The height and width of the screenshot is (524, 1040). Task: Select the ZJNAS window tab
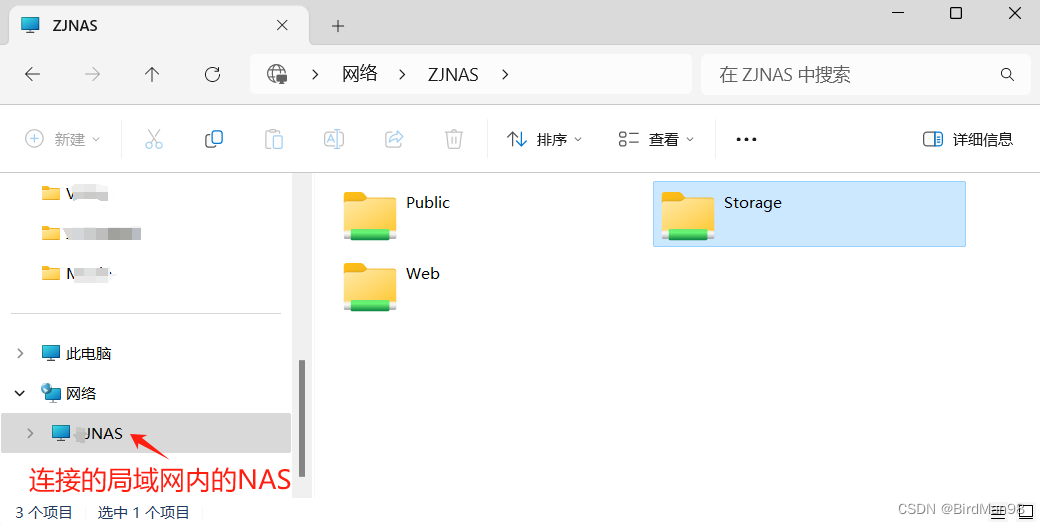[156, 26]
